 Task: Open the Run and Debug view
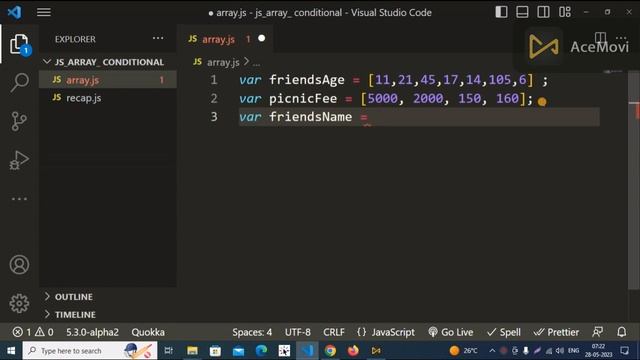coord(19,160)
